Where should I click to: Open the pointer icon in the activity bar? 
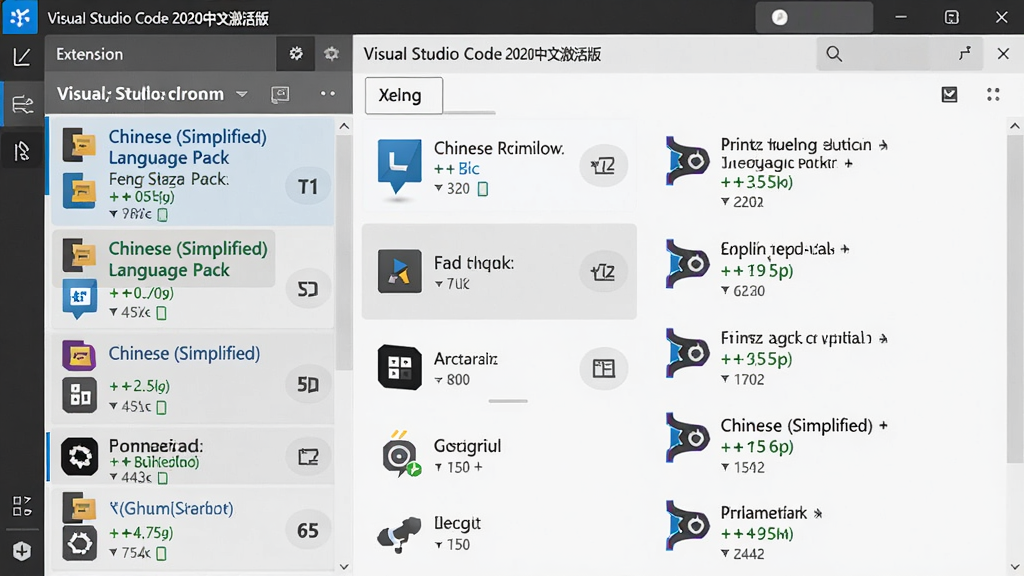22,152
